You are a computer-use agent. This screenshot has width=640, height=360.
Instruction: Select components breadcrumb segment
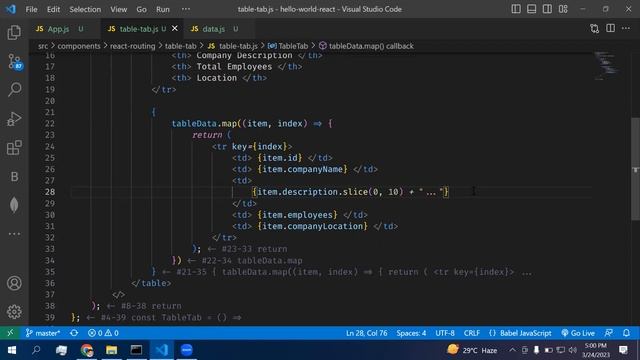tap(79, 46)
